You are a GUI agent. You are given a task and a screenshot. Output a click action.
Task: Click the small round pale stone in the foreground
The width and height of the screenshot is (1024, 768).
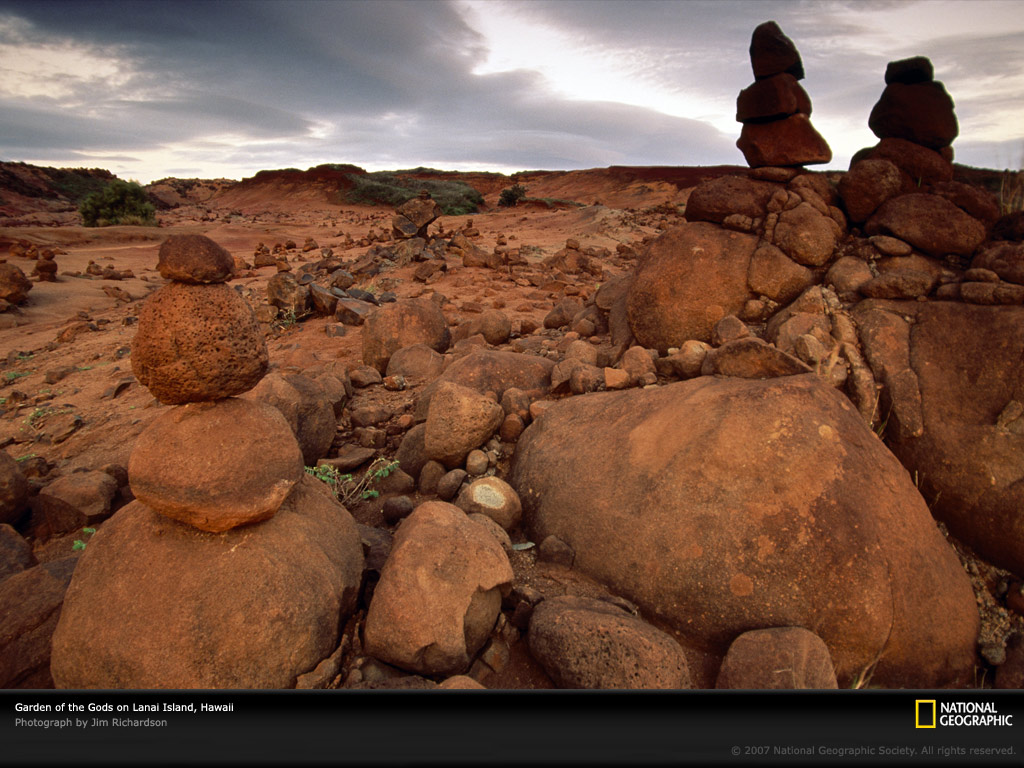[490, 498]
